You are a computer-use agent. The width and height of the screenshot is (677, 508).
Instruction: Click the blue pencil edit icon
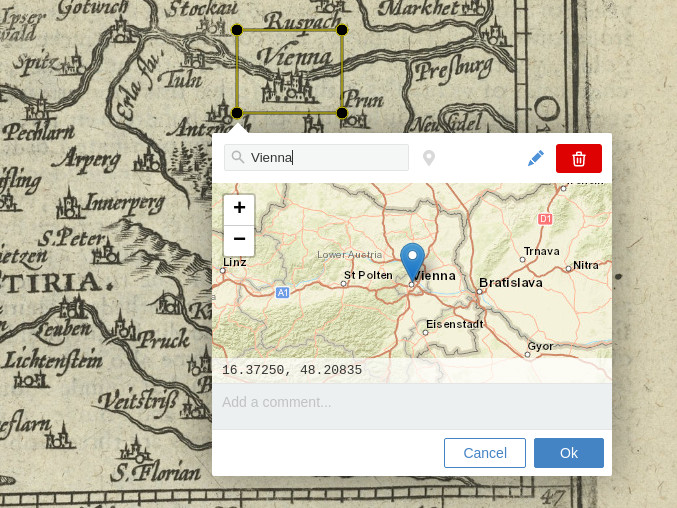(x=536, y=158)
